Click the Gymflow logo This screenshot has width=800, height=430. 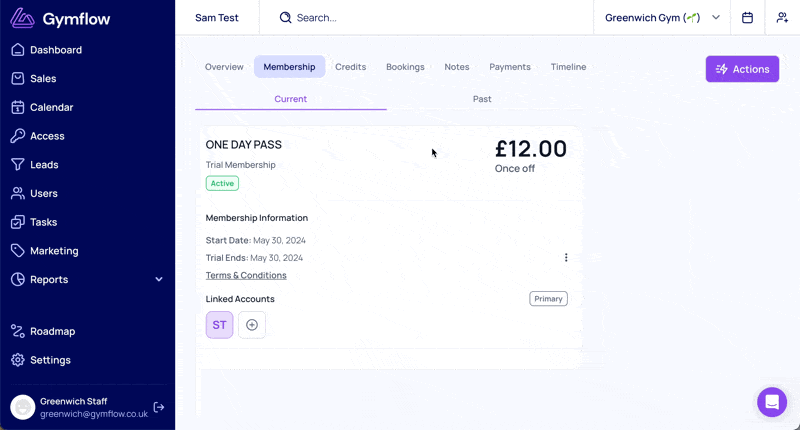point(60,18)
